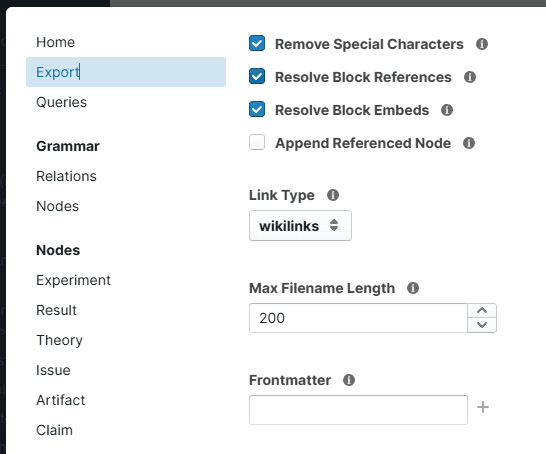Focus the Frontmatter text input field
Screen dimensions: 546x454
point(358,410)
